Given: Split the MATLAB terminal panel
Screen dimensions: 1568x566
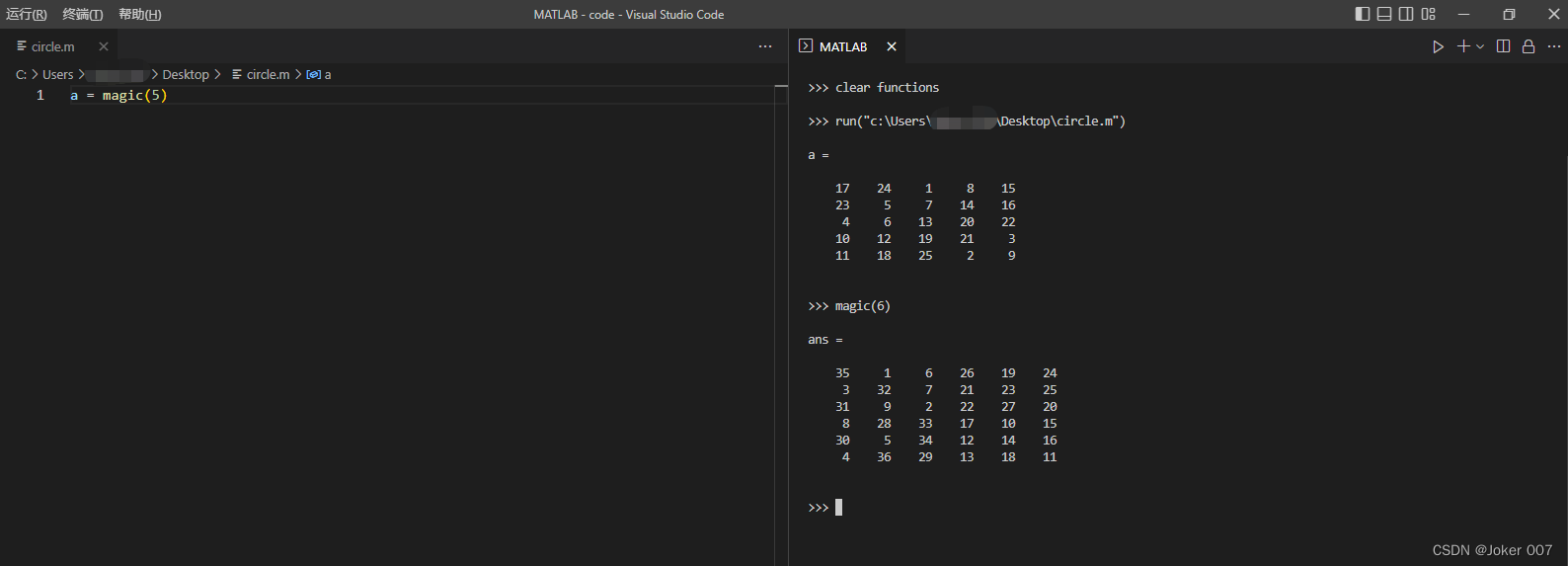Looking at the screenshot, I should (1503, 46).
